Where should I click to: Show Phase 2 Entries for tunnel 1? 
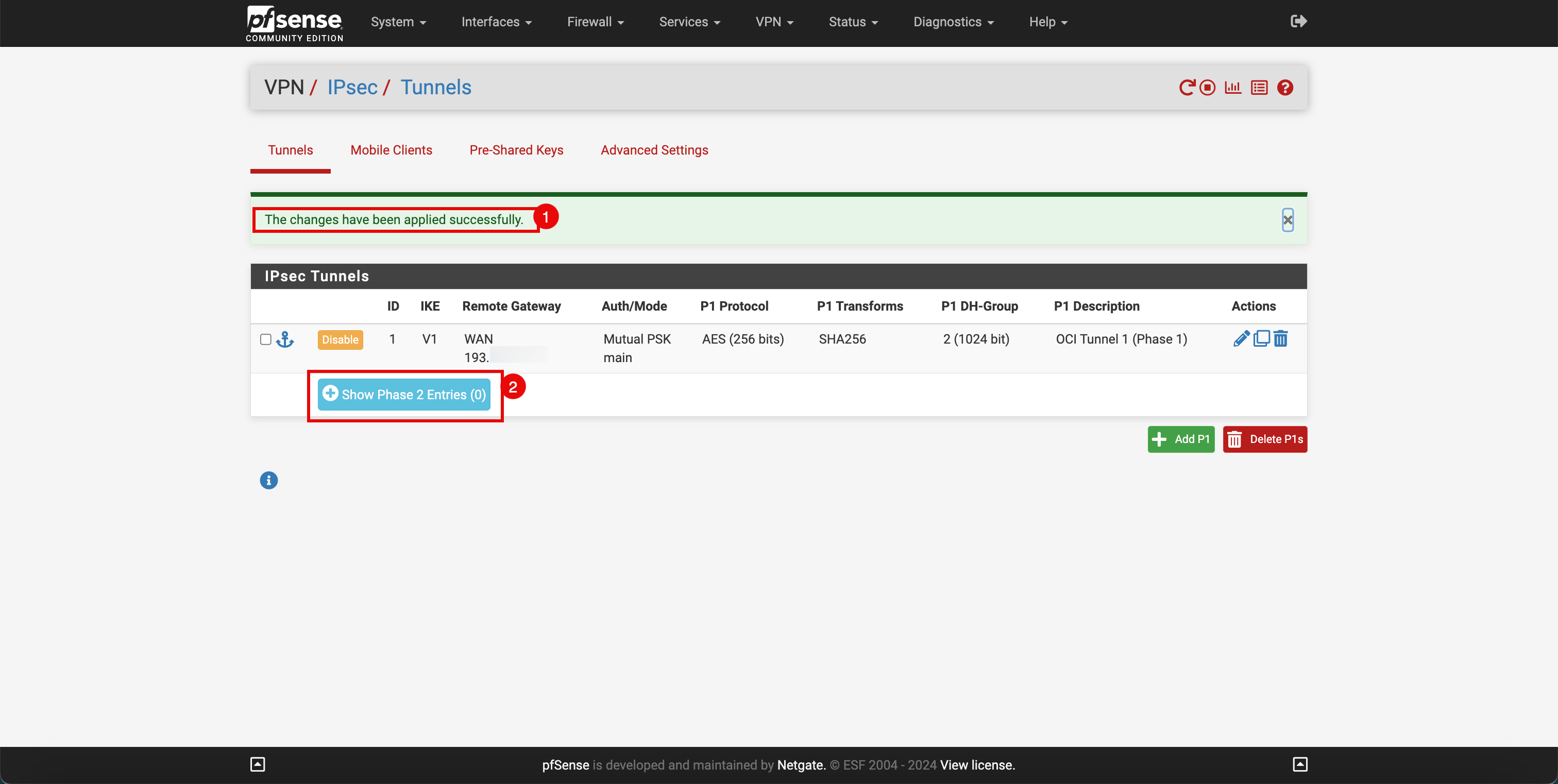click(x=404, y=393)
